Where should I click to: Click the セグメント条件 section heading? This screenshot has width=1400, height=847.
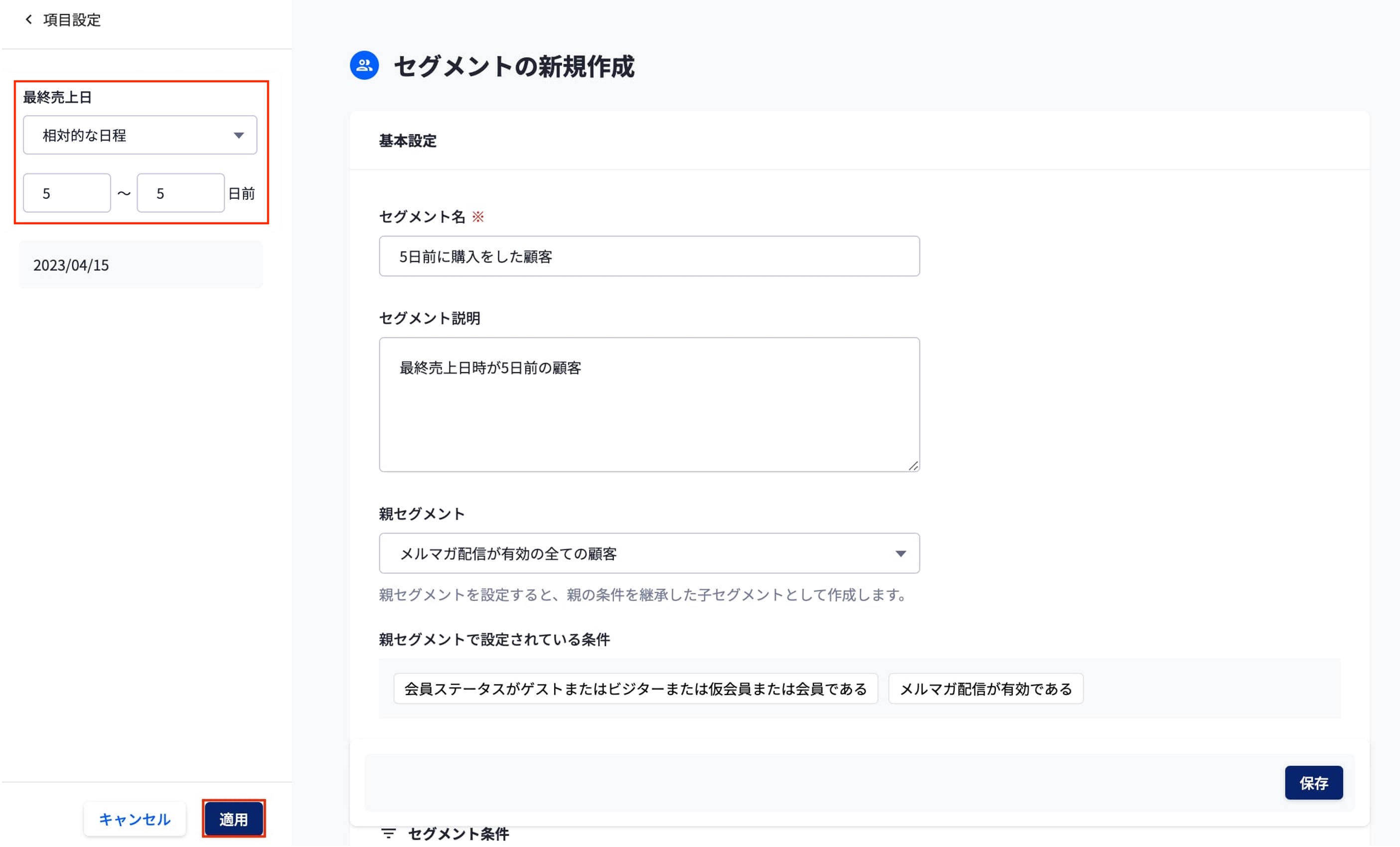click(459, 834)
